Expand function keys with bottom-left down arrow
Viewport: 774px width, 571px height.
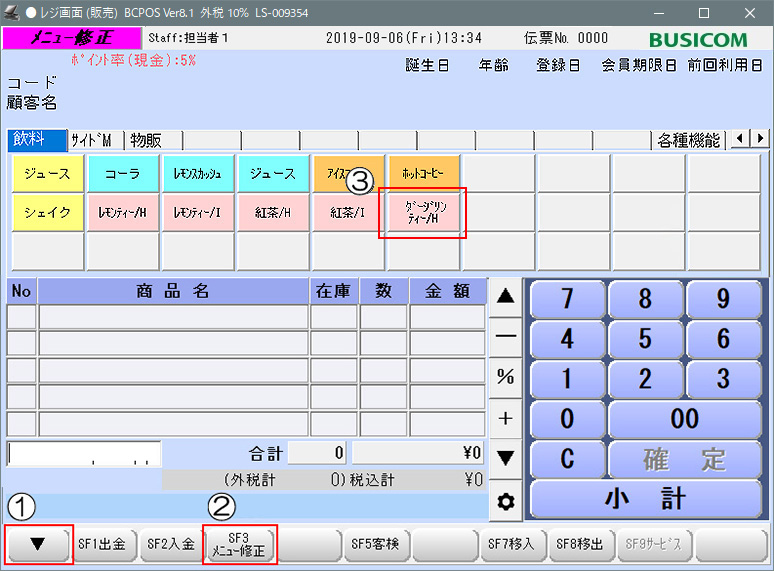point(38,545)
